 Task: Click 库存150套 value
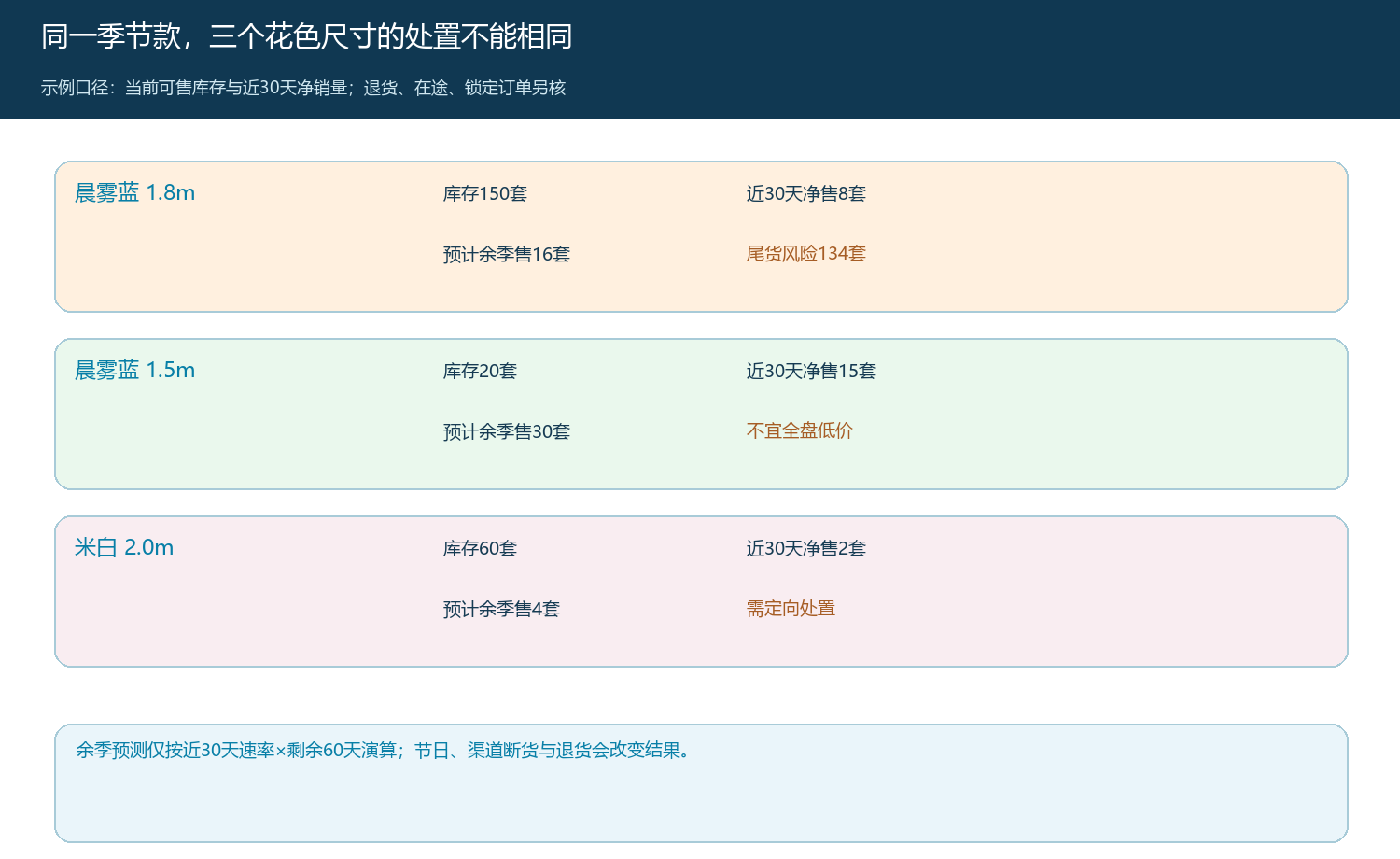point(485,193)
